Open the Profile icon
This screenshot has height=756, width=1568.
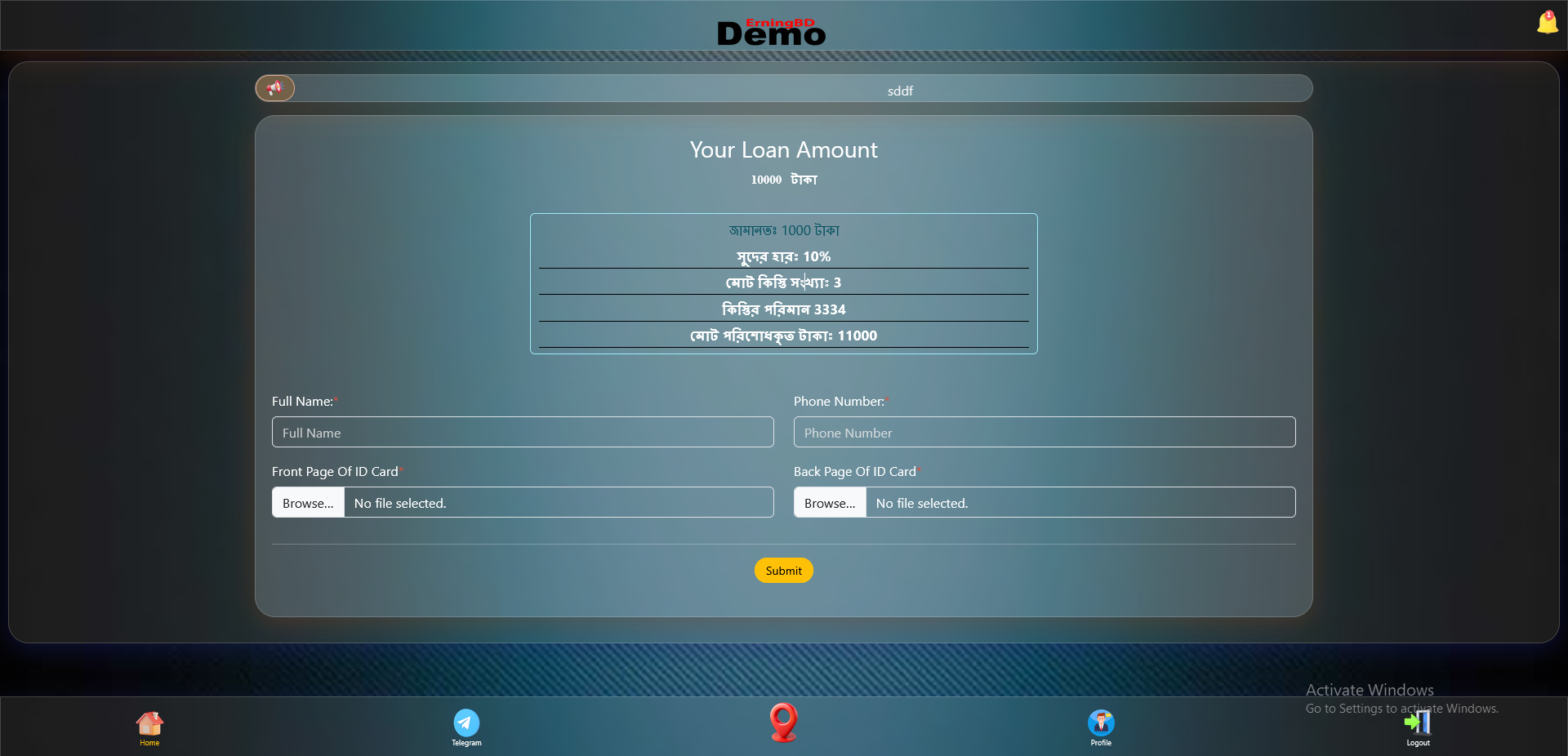1100,726
